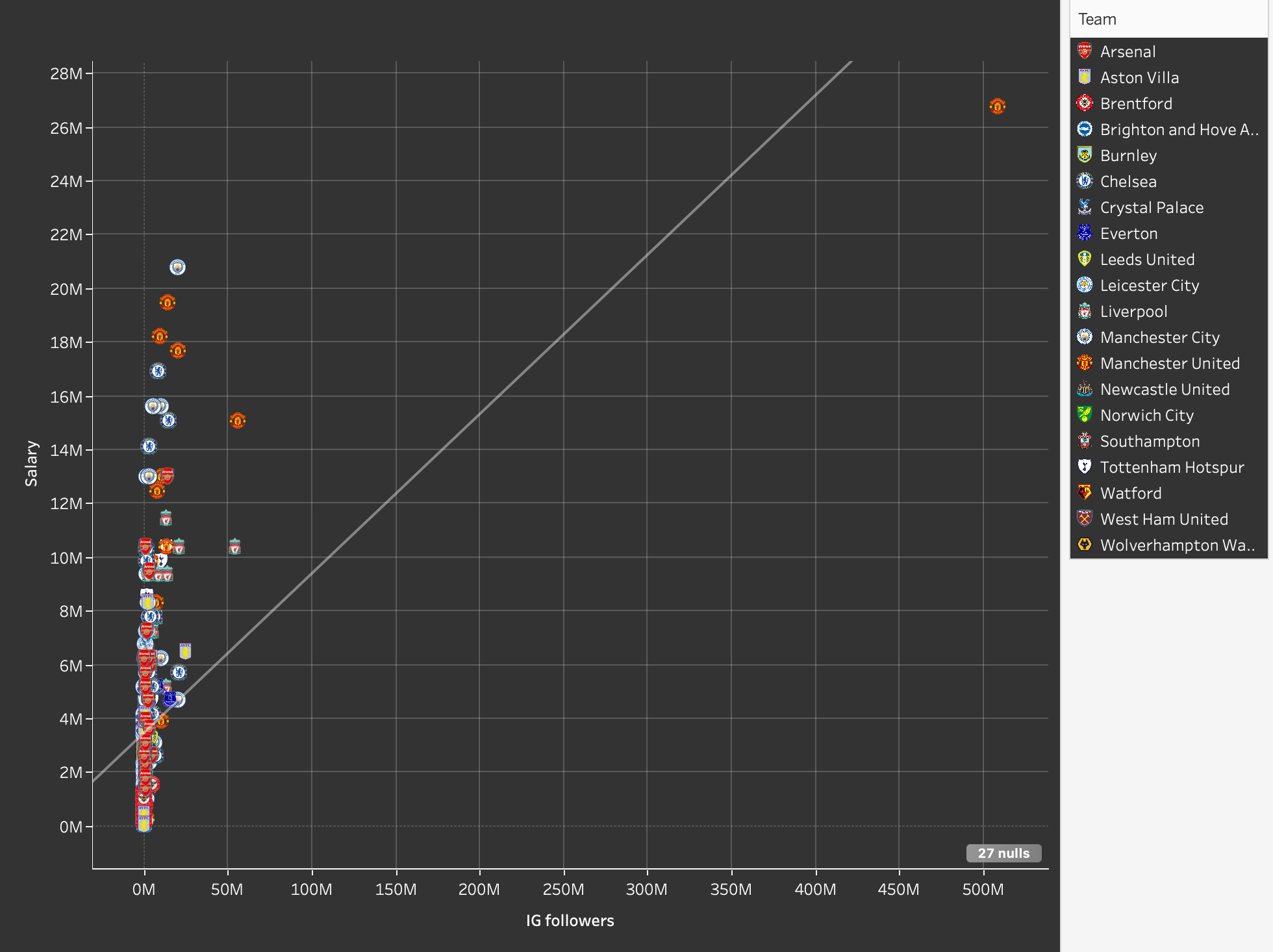Select the Manchester City legend label
The height and width of the screenshot is (952, 1273).
tap(1160, 338)
